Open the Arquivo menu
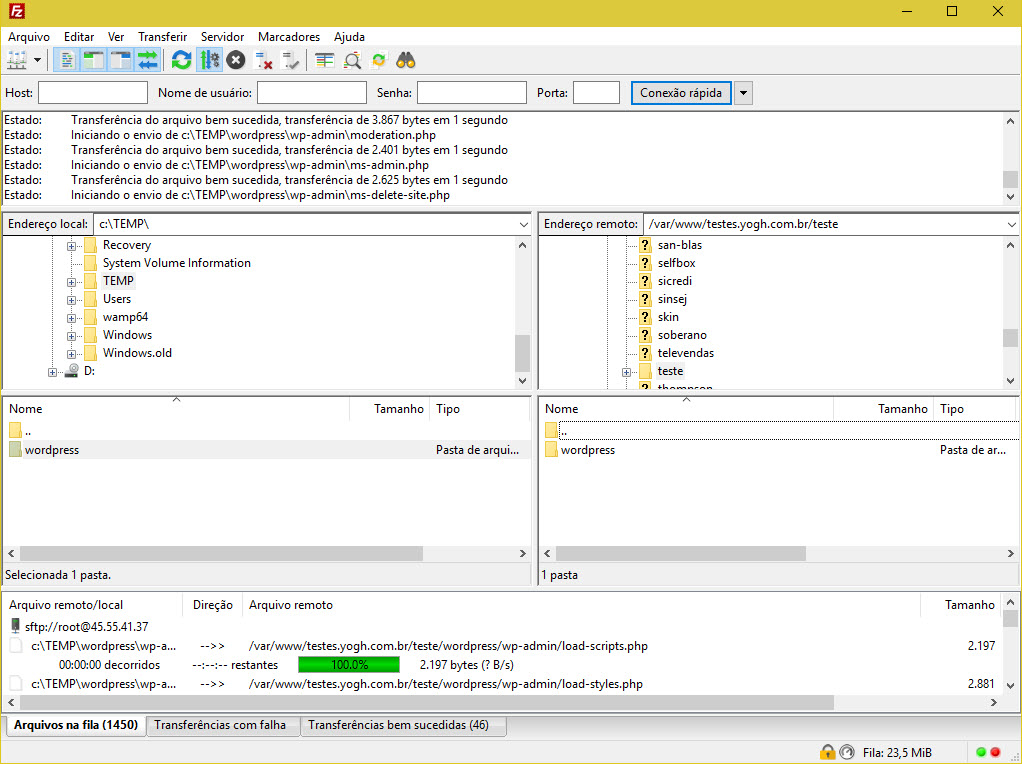This screenshot has height=764, width=1022. (29, 37)
